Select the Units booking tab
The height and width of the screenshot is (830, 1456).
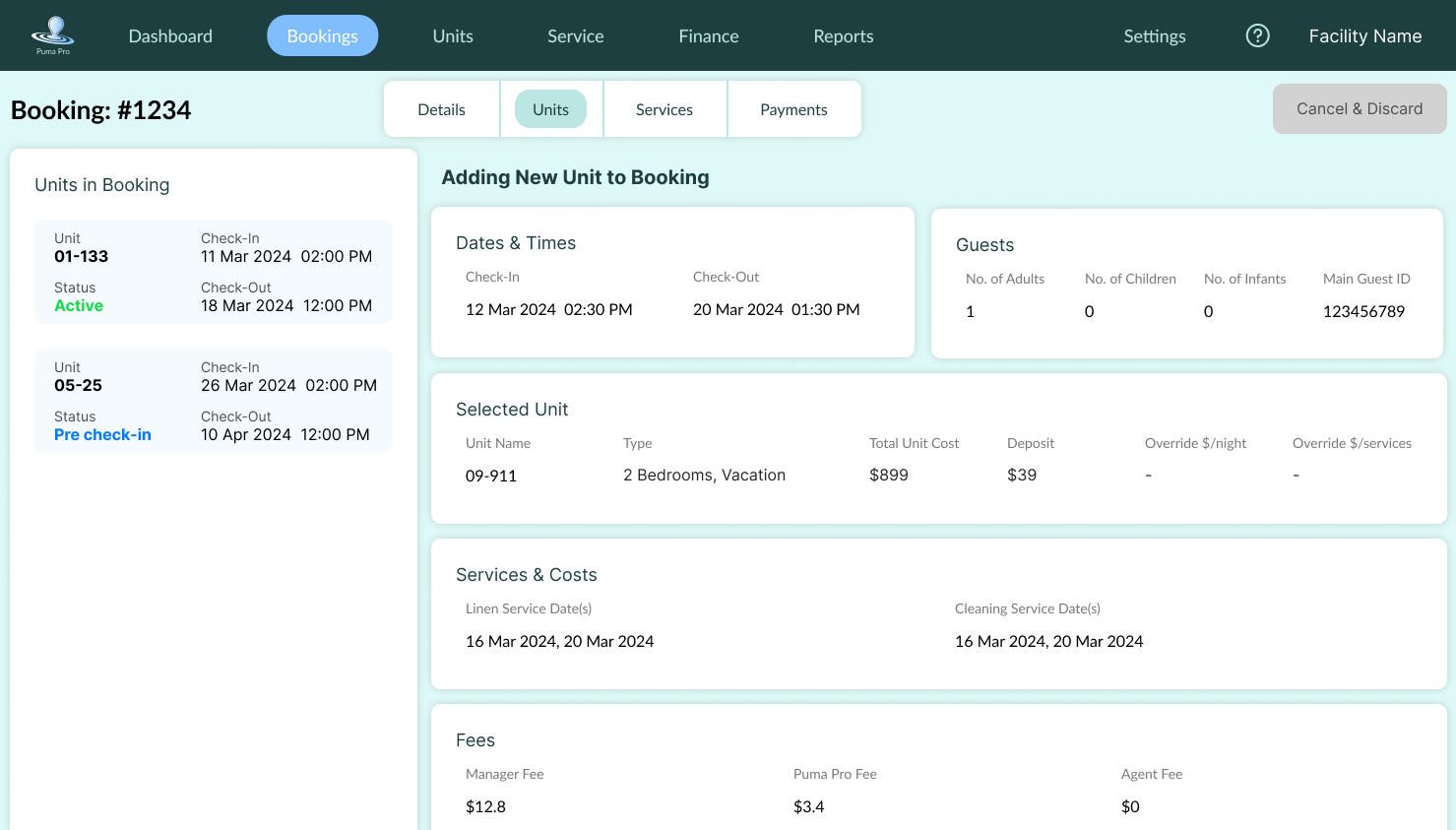[x=550, y=109]
